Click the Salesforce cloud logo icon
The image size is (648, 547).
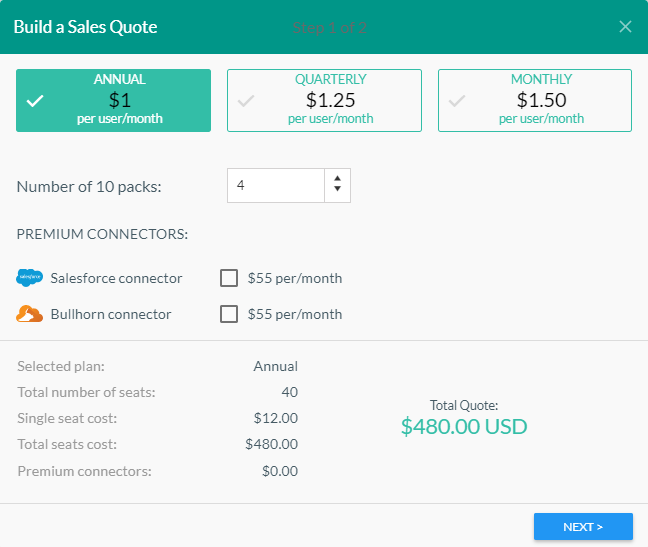(30, 278)
